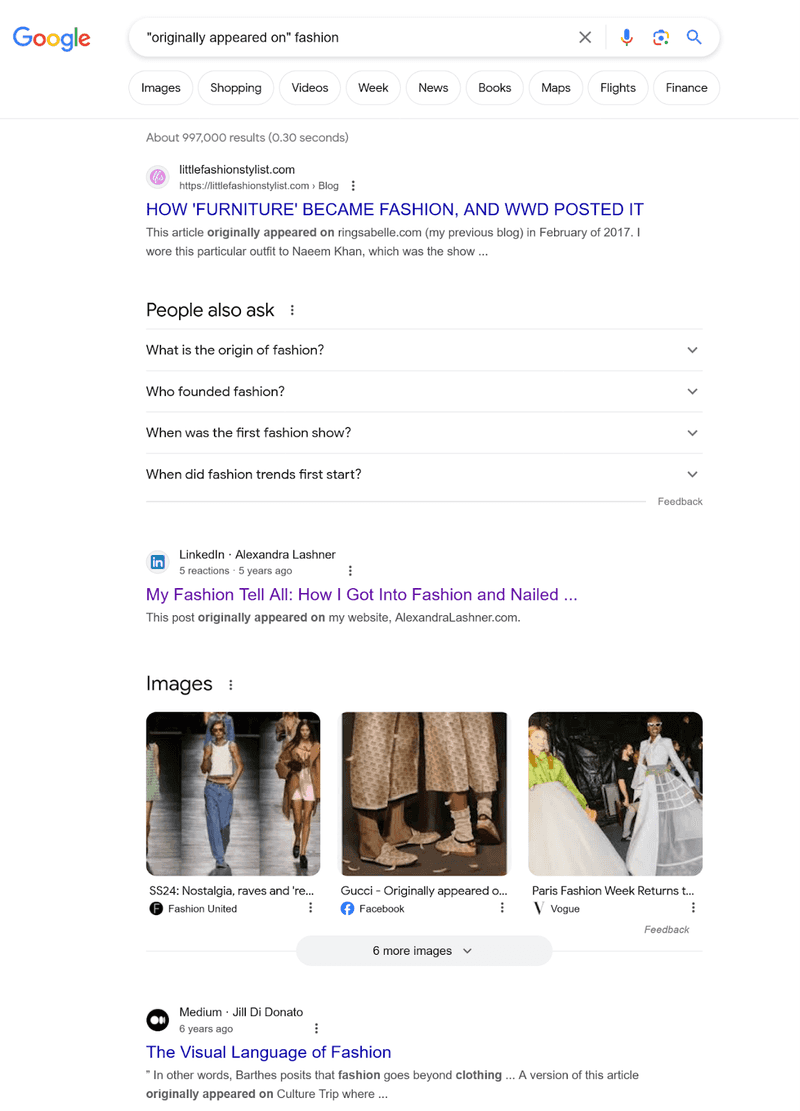Screen dimensions: 800x1111
Task: Switch to the Books filter
Action: (495, 88)
